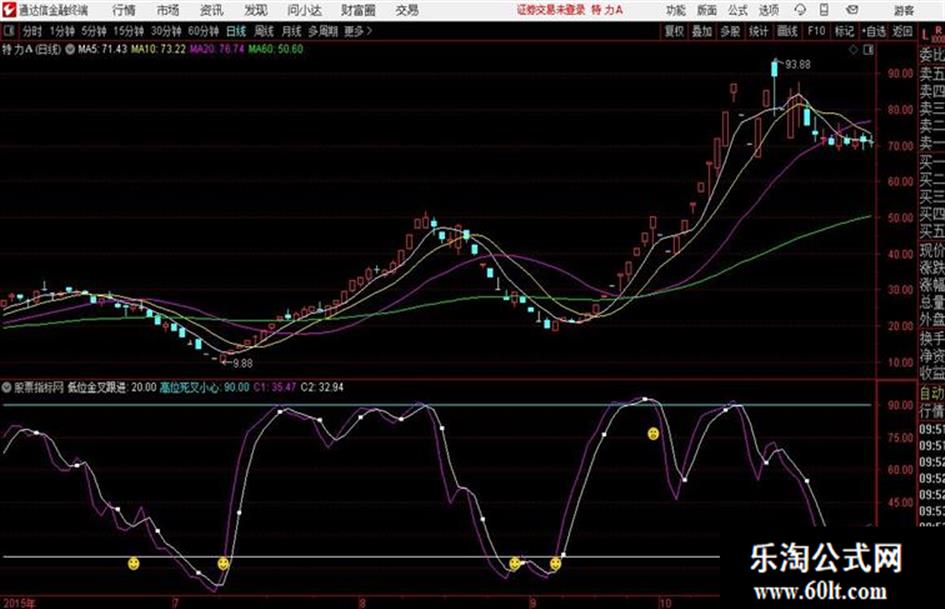Switch to 5分钟 period tab
The height and width of the screenshot is (609, 945).
pyautogui.click(x=94, y=31)
